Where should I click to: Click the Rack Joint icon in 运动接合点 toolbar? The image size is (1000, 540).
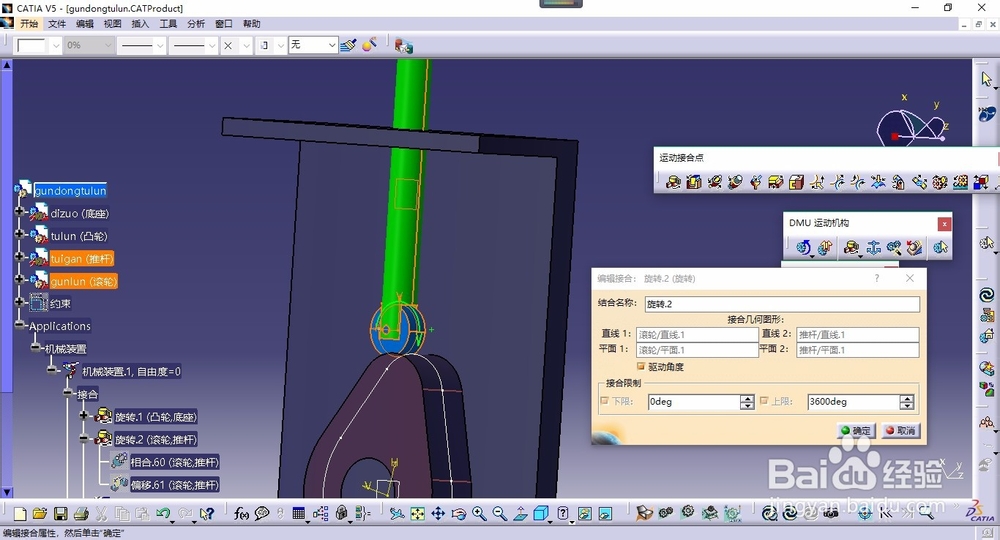pos(960,182)
